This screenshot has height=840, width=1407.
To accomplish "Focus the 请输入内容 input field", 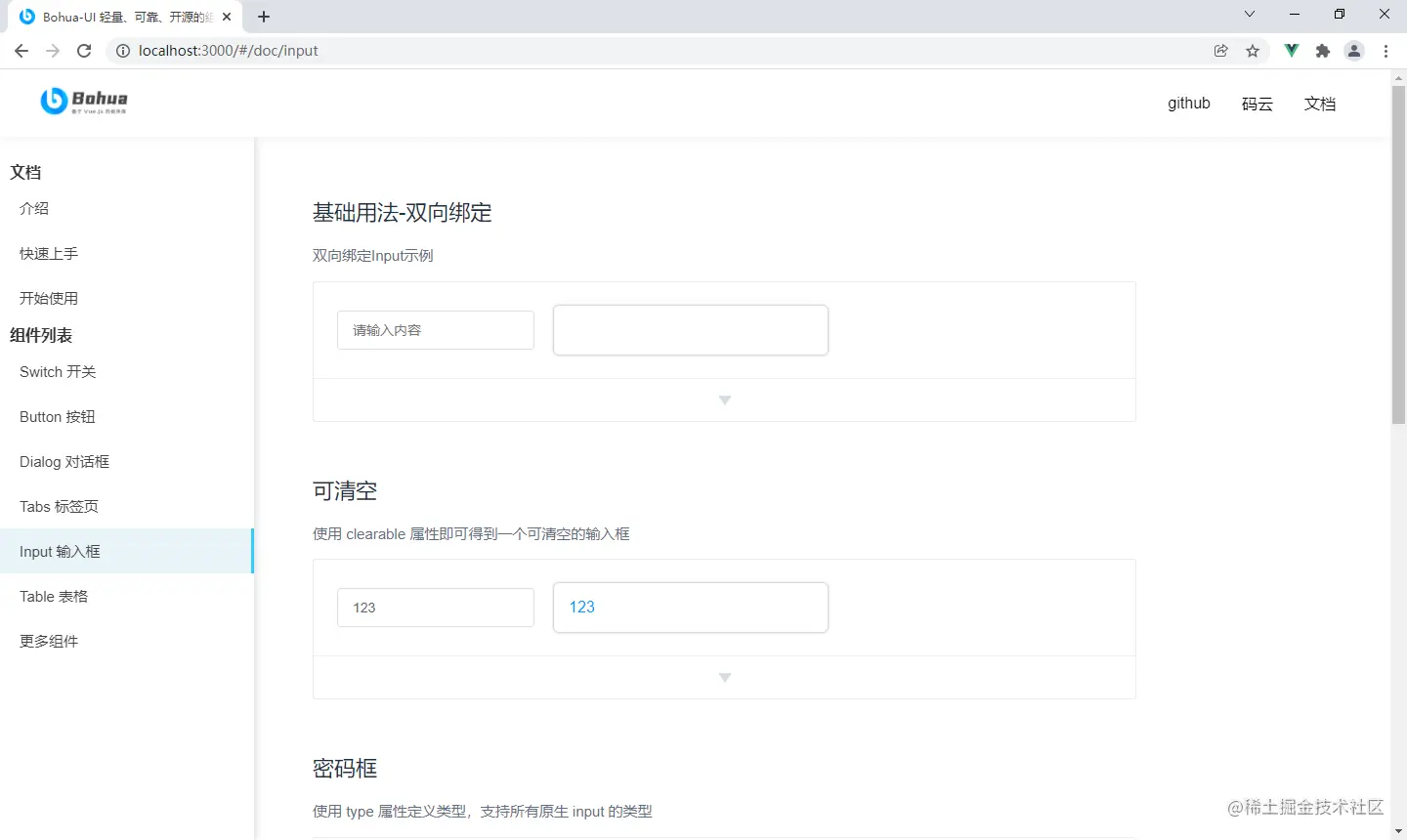I will [x=436, y=330].
